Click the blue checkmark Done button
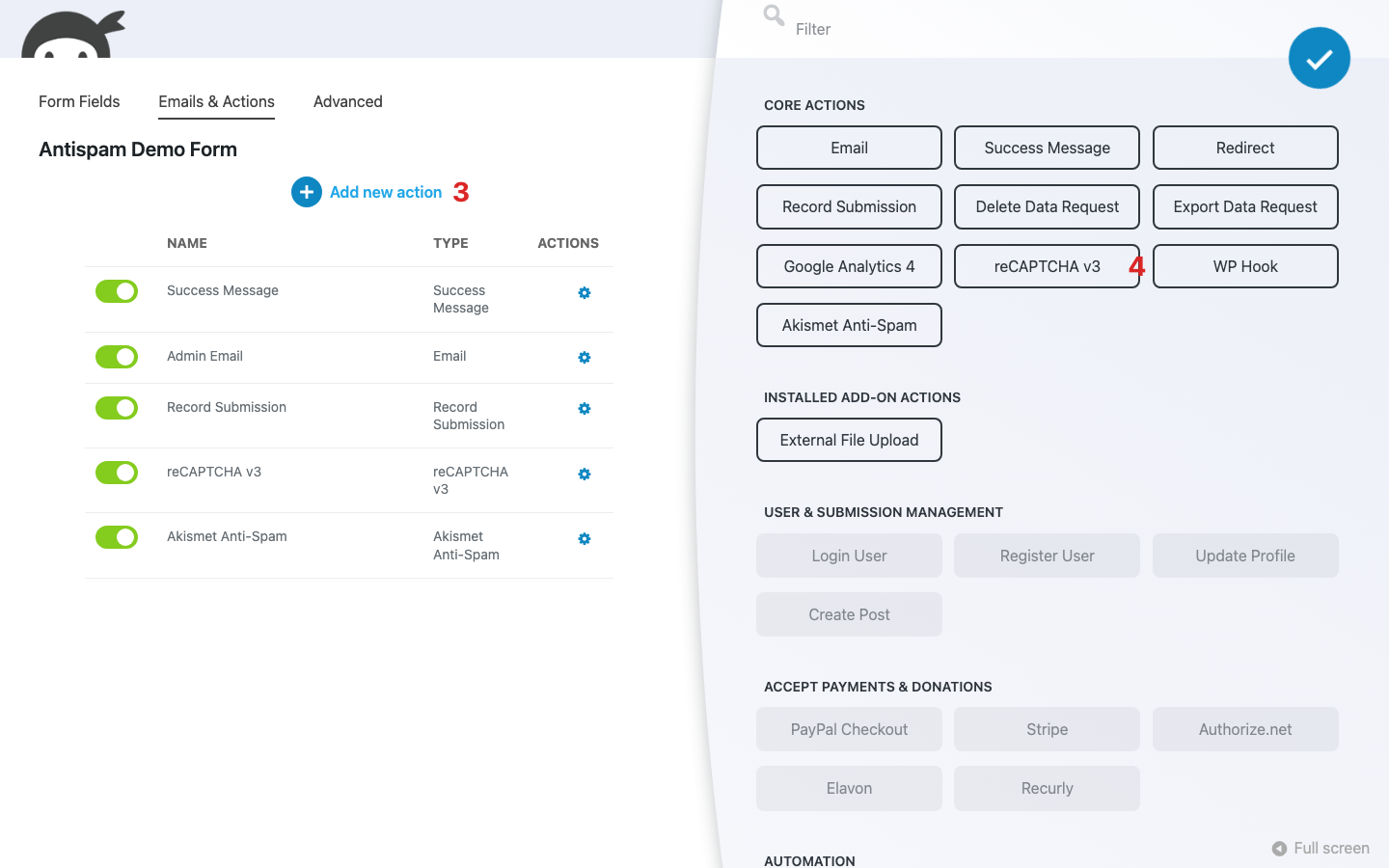Viewport: 1389px width, 868px height. (x=1319, y=58)
